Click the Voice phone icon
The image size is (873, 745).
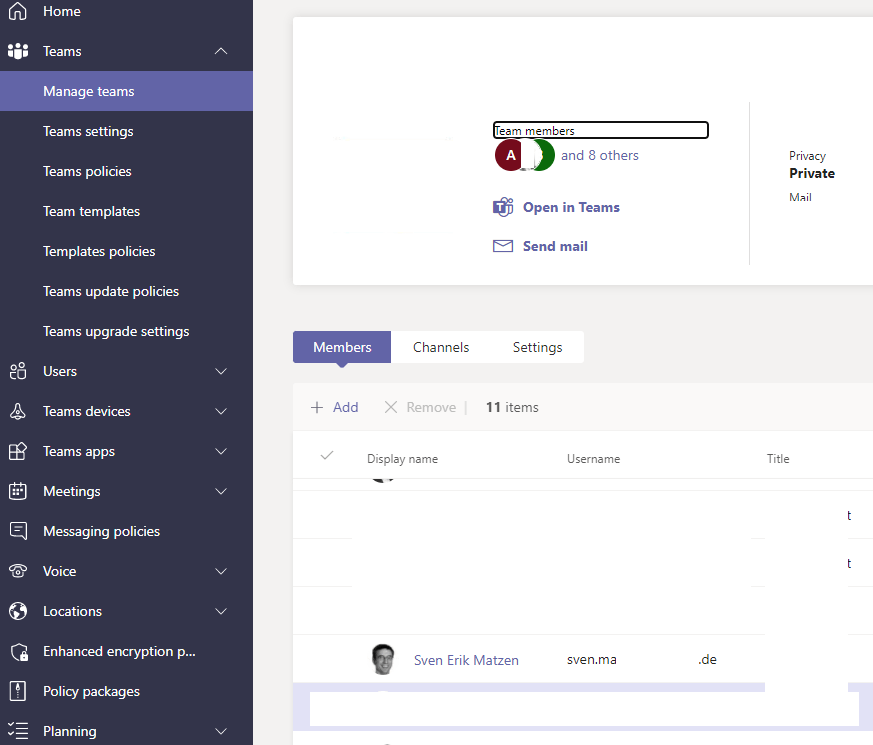click(x=18, y=571)
